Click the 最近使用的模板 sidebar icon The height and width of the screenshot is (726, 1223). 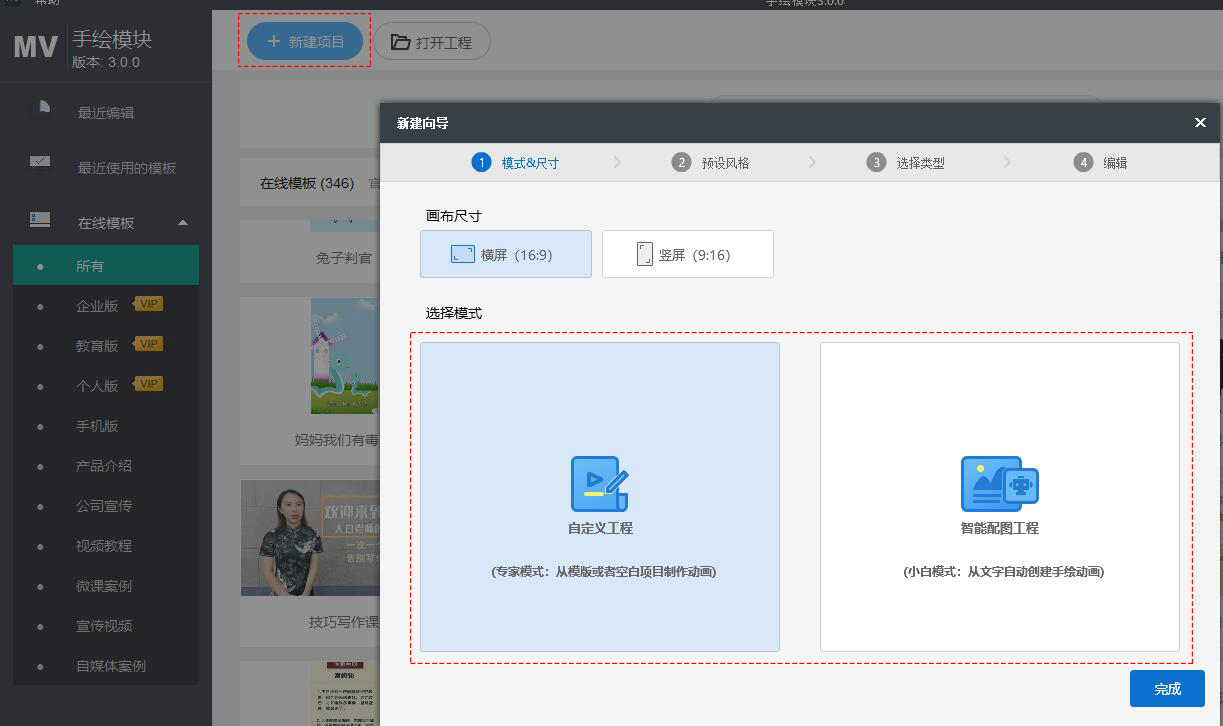point(41,163)
